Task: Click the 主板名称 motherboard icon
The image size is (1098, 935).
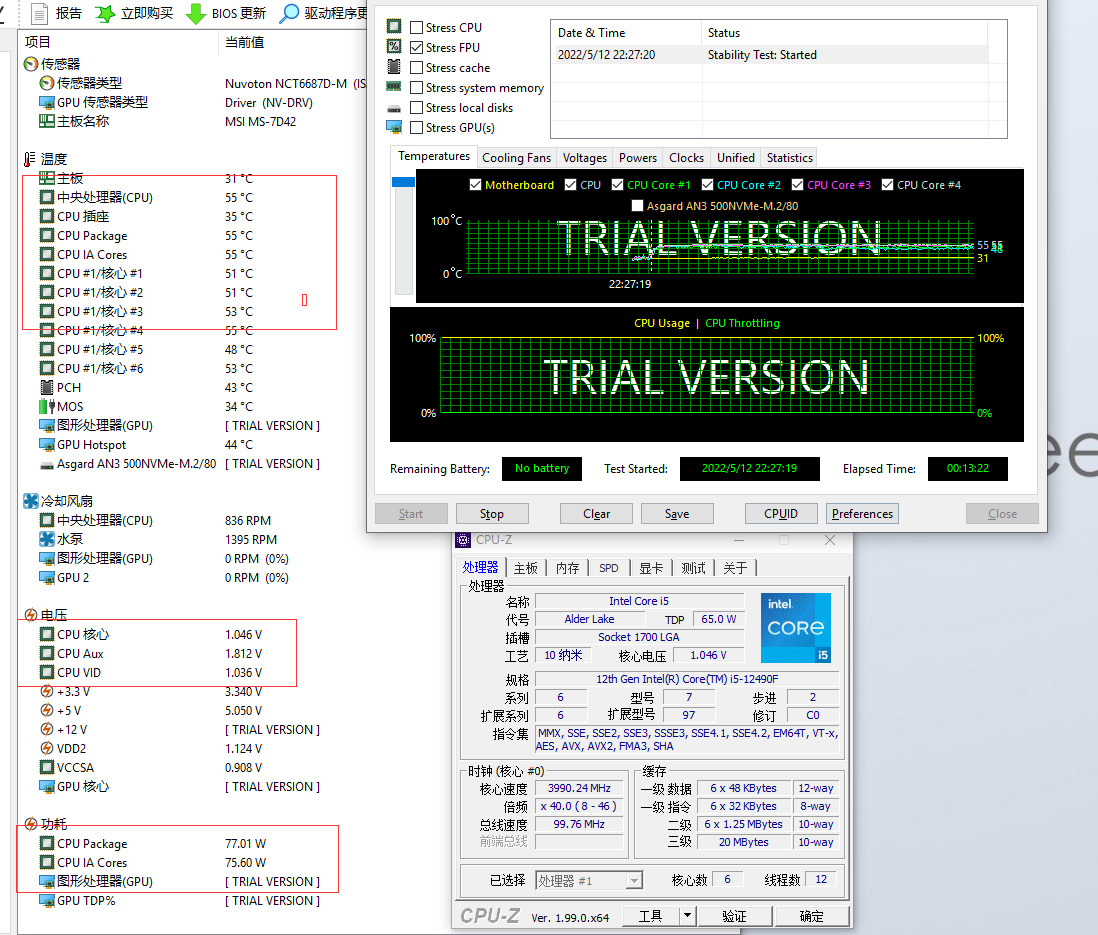Action: coord(47,121)
